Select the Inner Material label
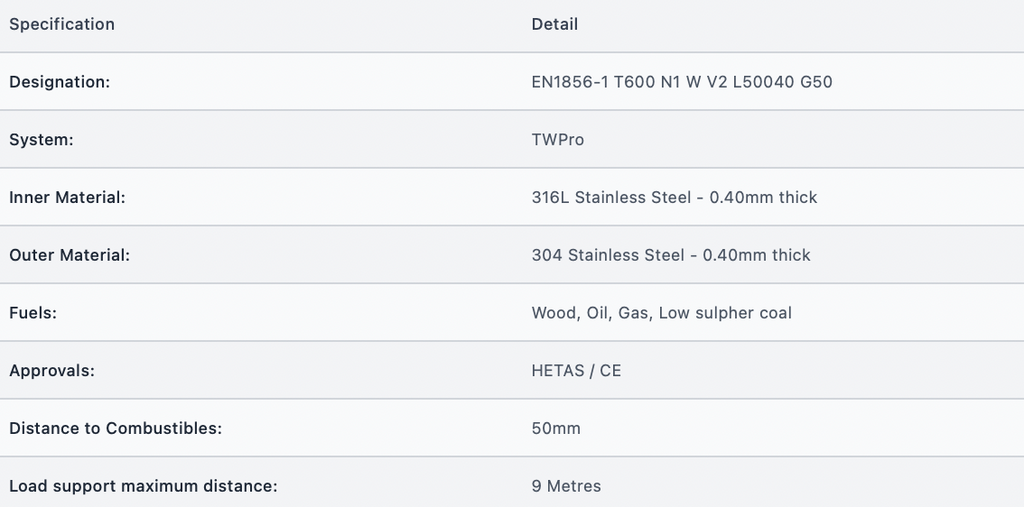The width and height of the screenshot is (1024, 507). 67,197
